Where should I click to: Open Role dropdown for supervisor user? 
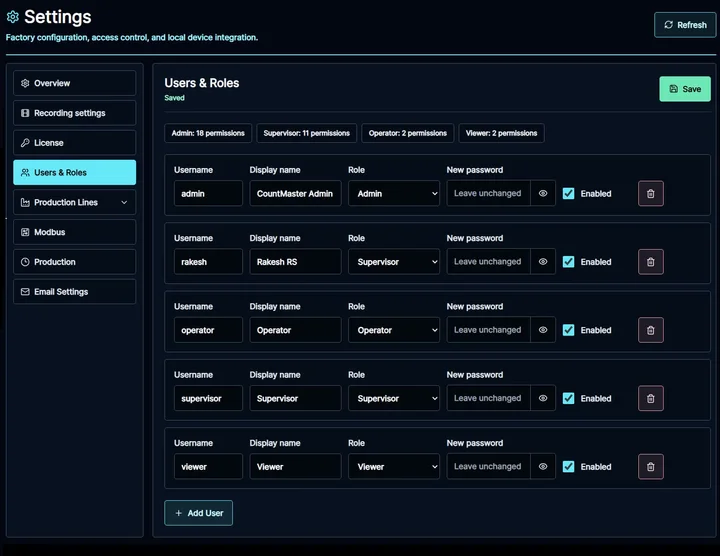click(394, 399)
